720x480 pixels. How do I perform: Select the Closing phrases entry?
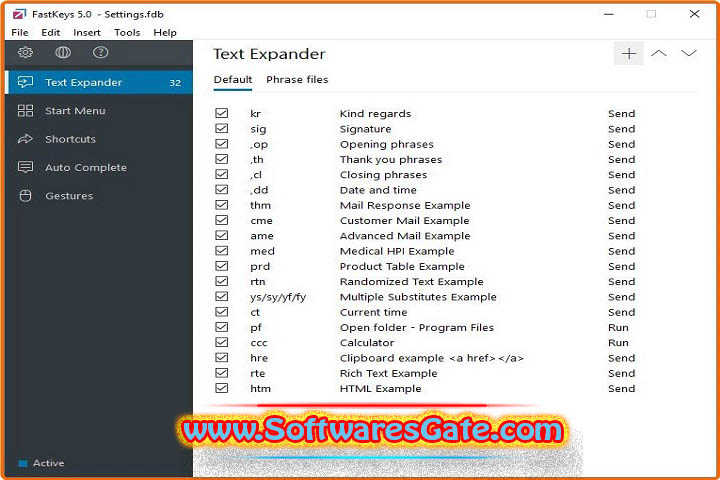pos(383,175)
